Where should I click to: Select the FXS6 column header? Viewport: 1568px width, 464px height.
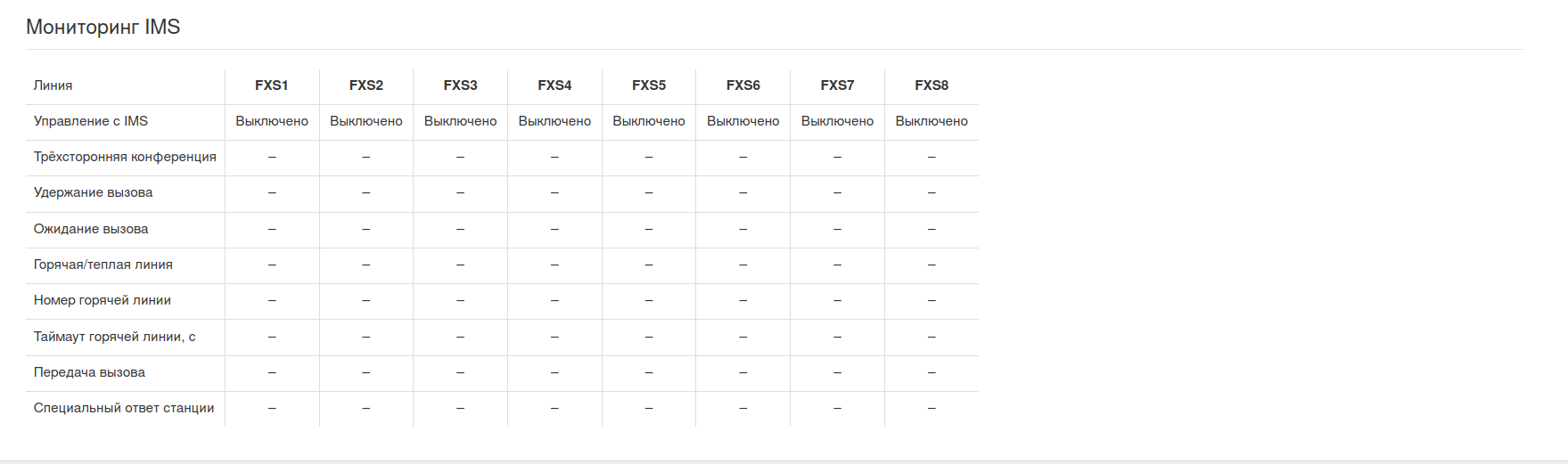click(743, 85)
